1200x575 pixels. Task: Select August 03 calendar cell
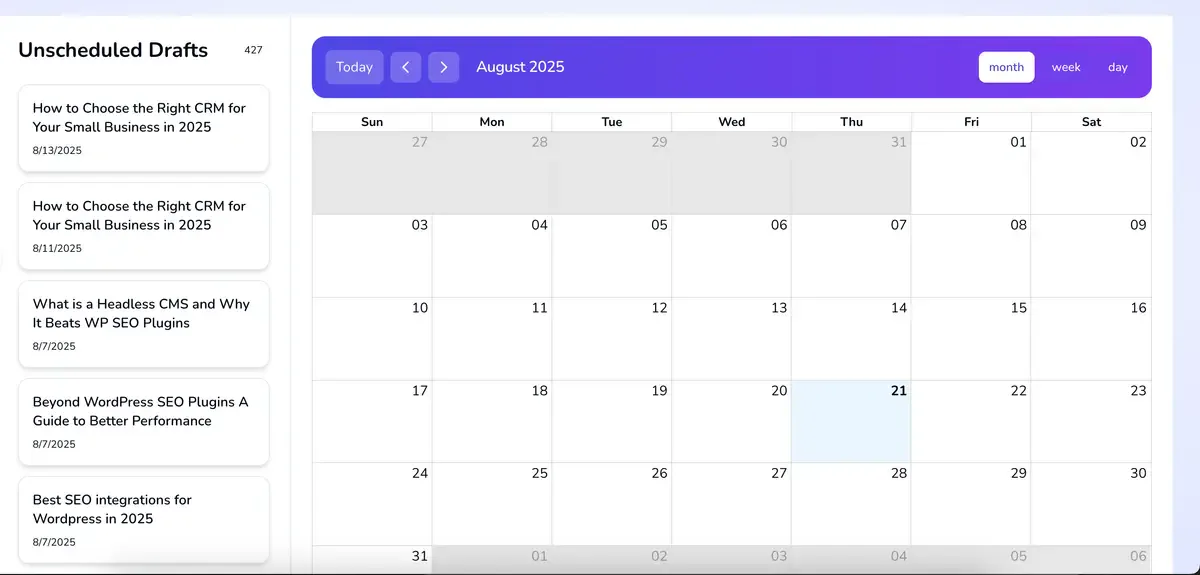[372, 256]
